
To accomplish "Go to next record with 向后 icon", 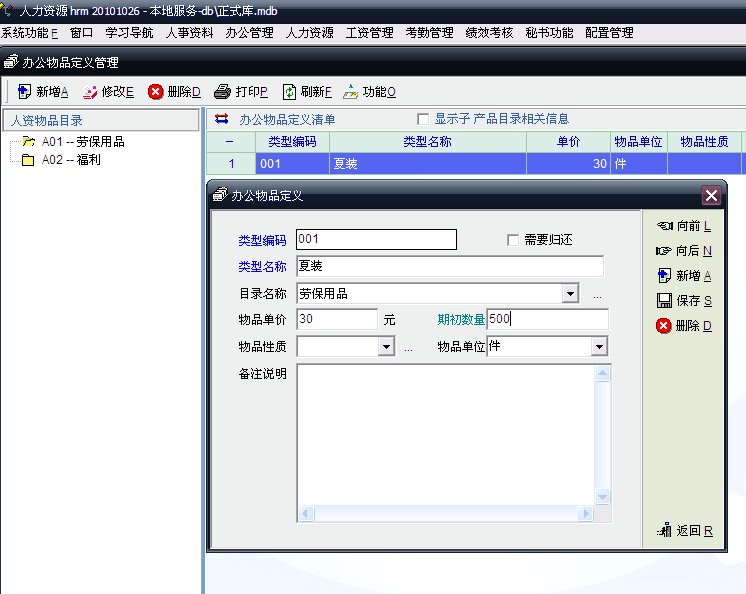I will [663, 251].
